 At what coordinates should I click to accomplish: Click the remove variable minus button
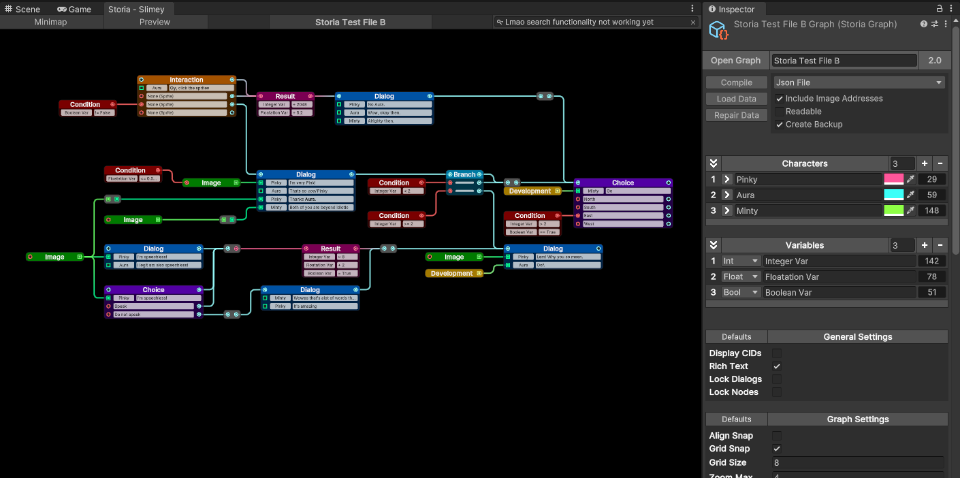click(941, 245)
